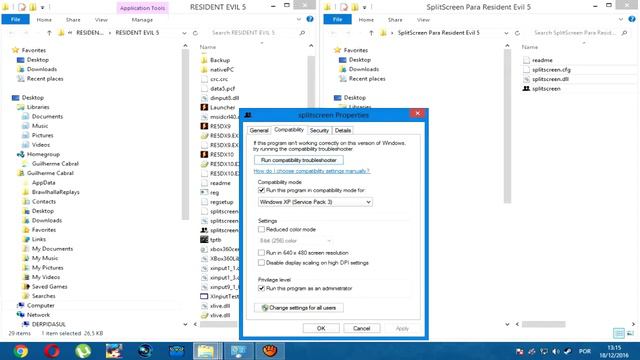This screenshot has height=360, width=640.
Task: Toggle Run this program as an administrator
Action: tap(261, 288)
